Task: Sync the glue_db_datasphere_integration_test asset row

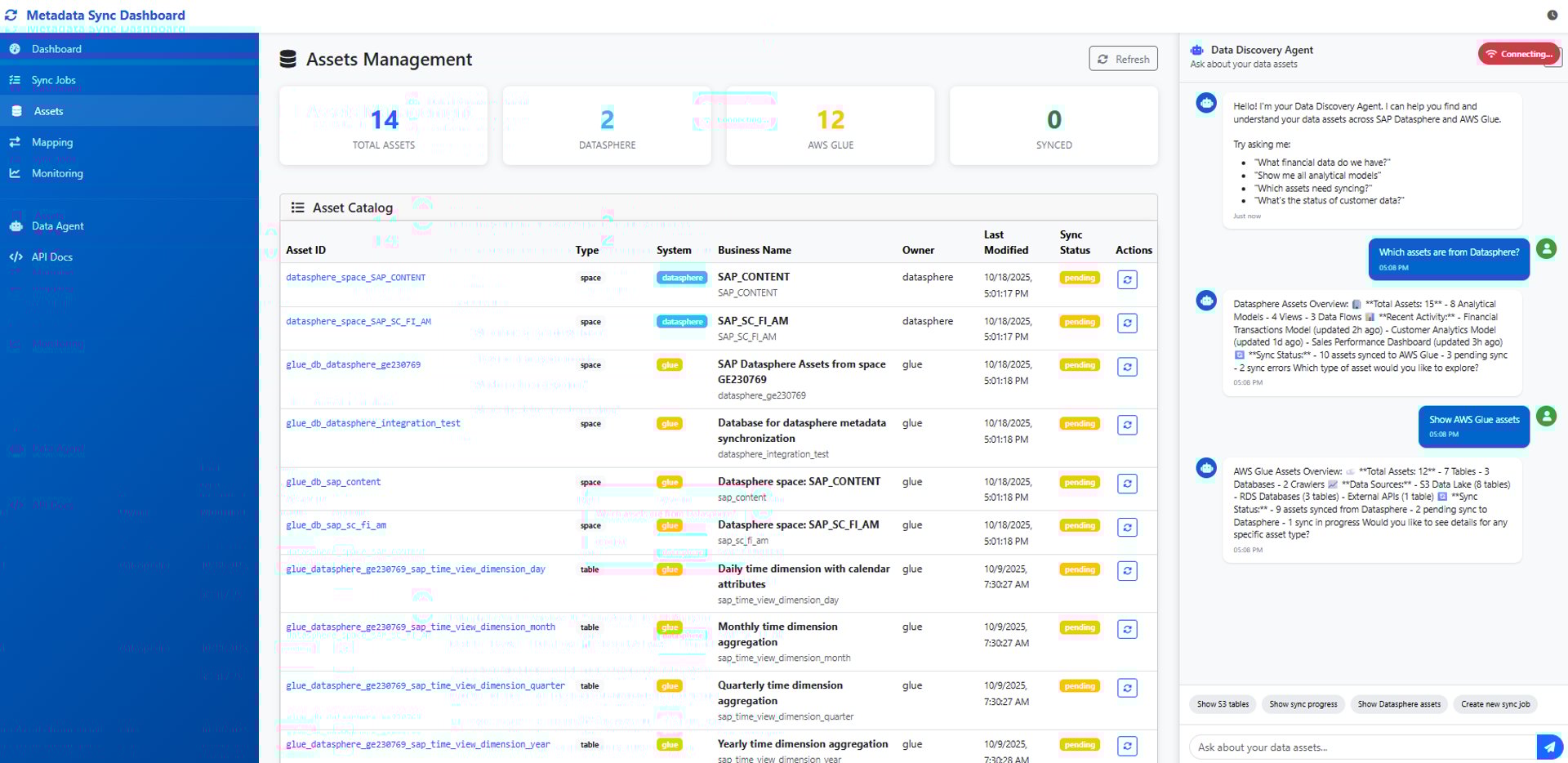Action: tap(1127, 426)
